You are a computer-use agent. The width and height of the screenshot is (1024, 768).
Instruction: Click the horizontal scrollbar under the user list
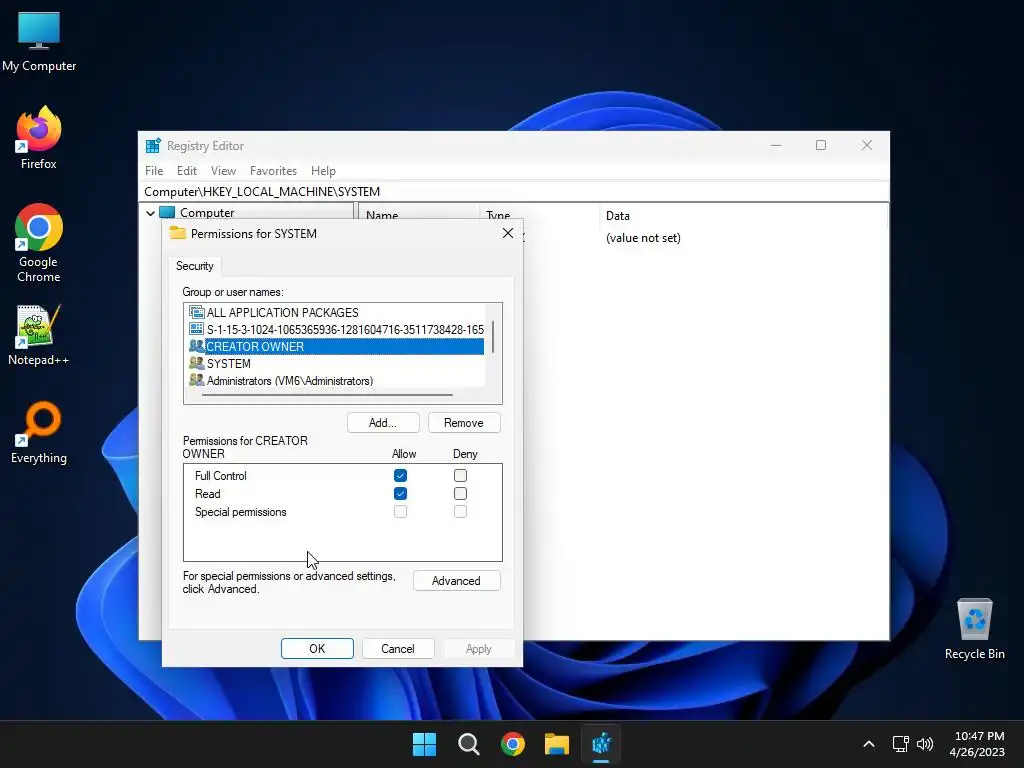click(327, 394)
